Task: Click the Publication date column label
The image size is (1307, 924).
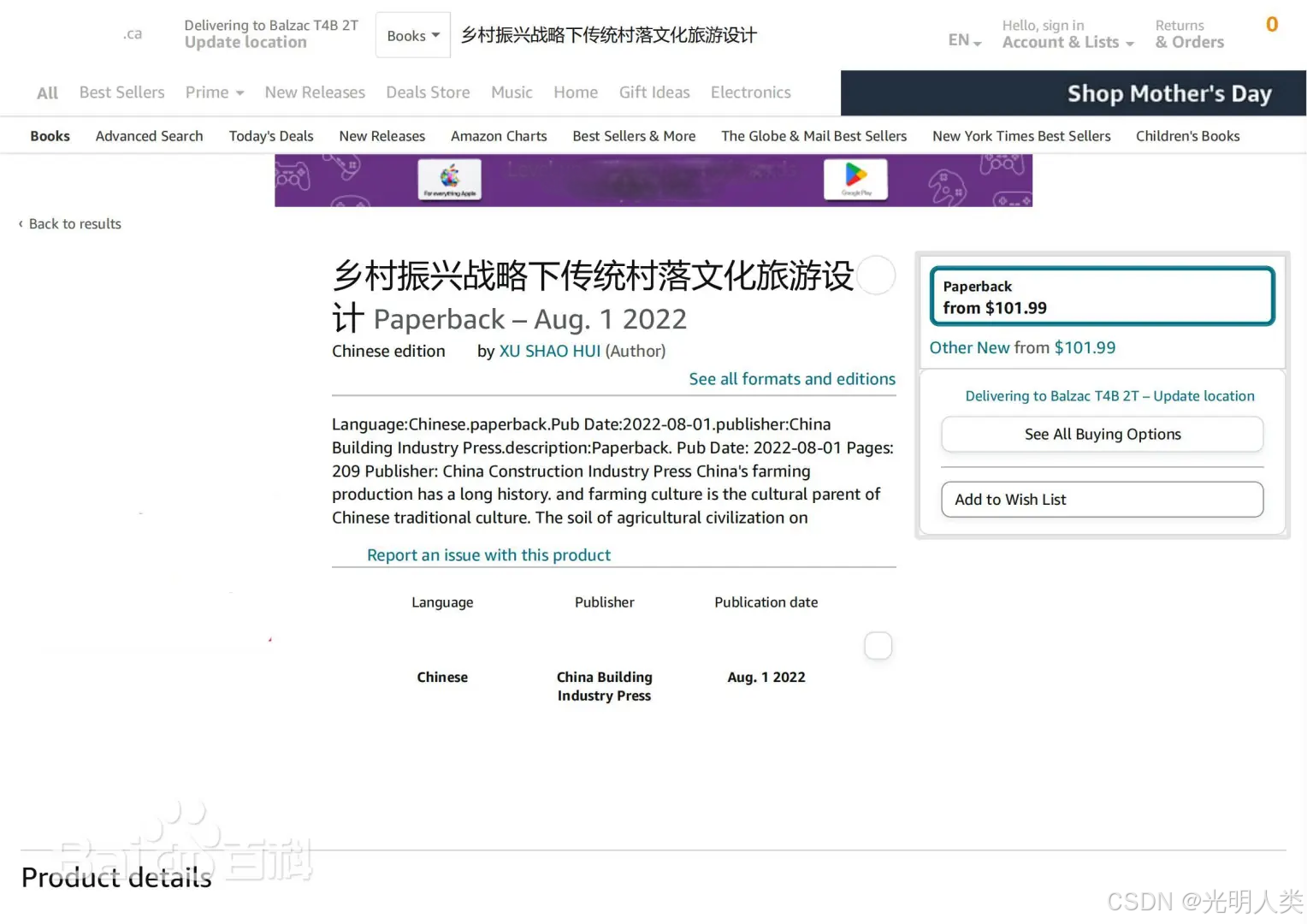Action: pos(766,602)
